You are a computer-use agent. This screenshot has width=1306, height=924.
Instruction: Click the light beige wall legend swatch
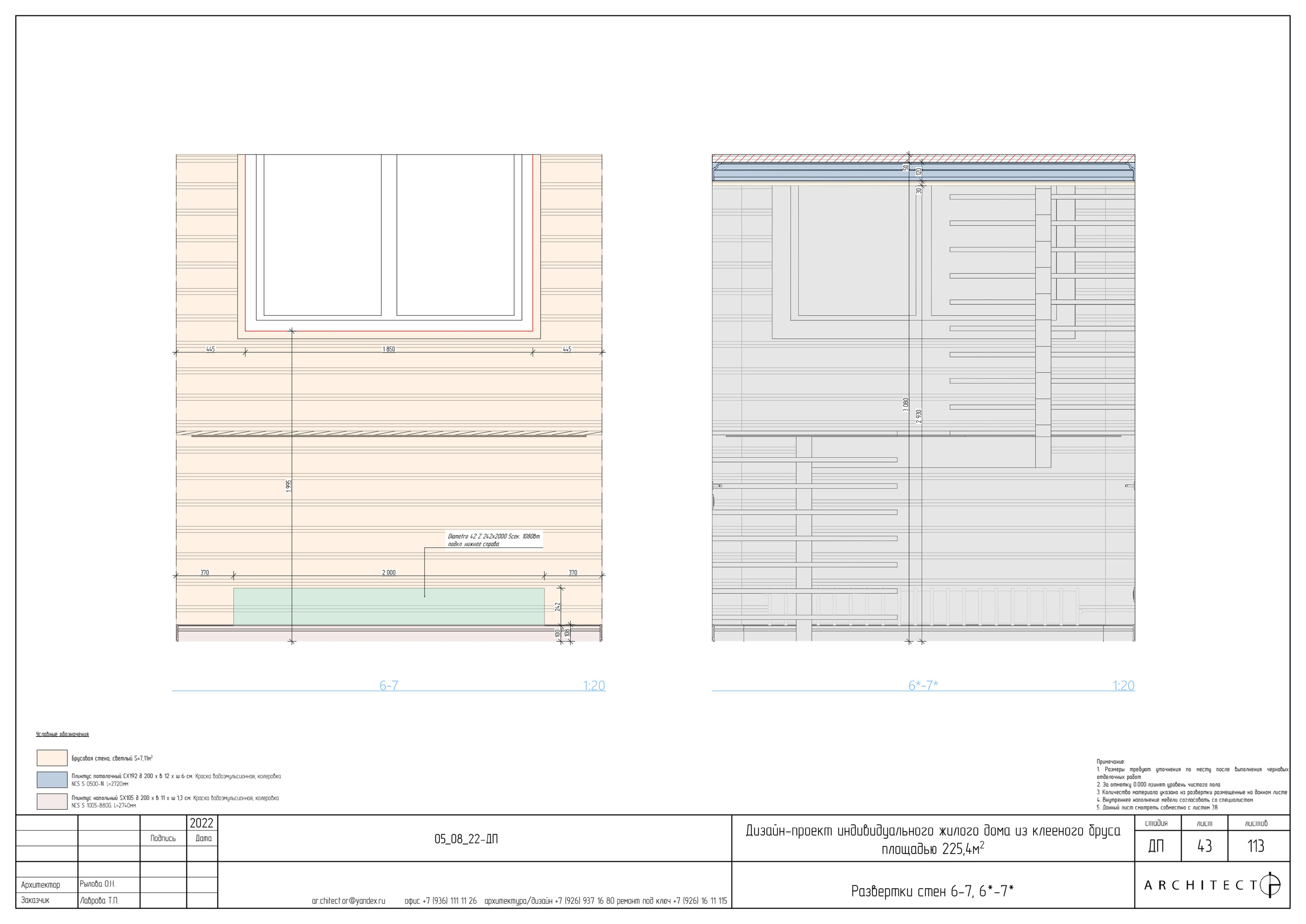point(52,758)
